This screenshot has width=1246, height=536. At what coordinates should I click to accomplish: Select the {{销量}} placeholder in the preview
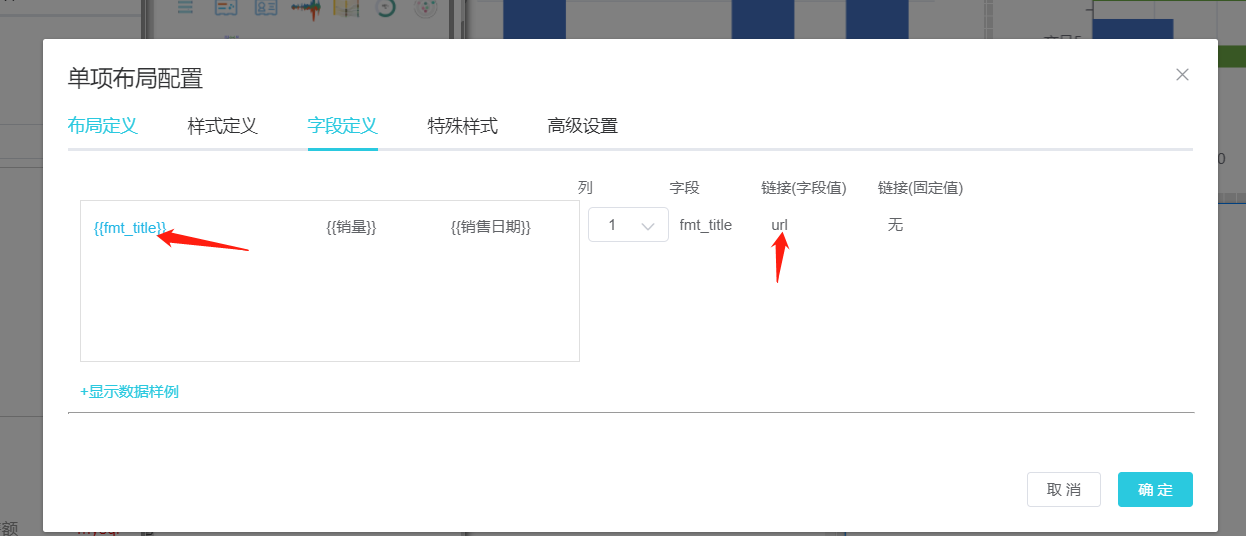tap(351, 228)
